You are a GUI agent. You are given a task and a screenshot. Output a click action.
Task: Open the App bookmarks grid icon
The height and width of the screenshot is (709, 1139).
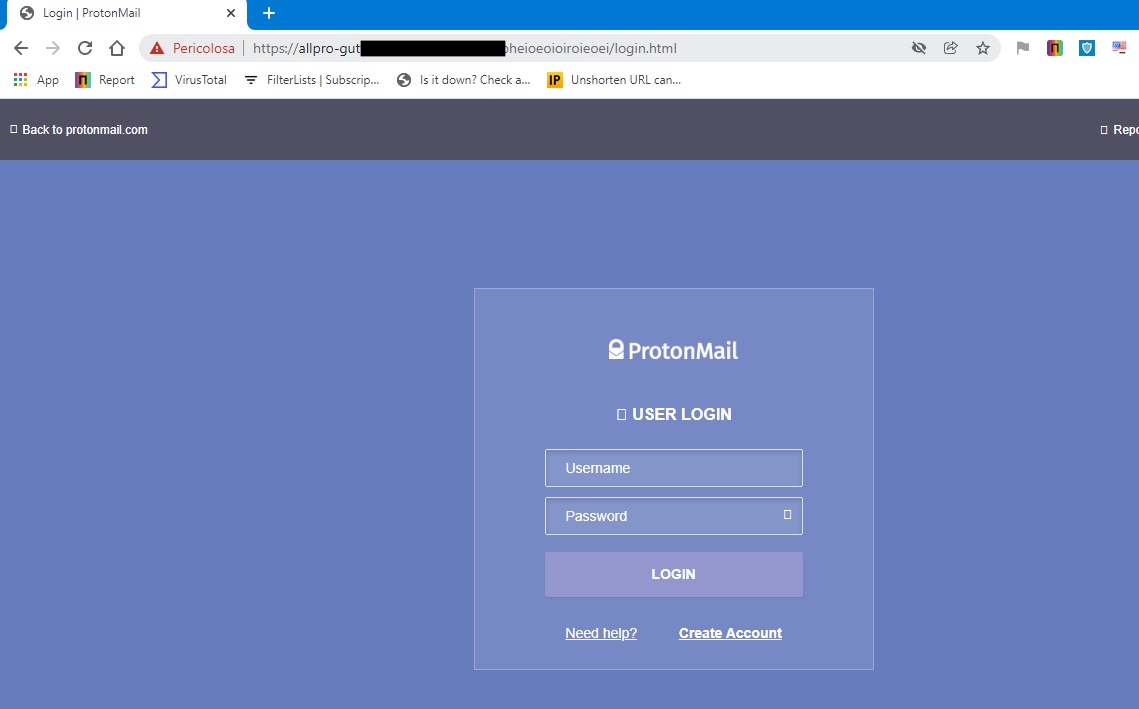pos(21,80)
